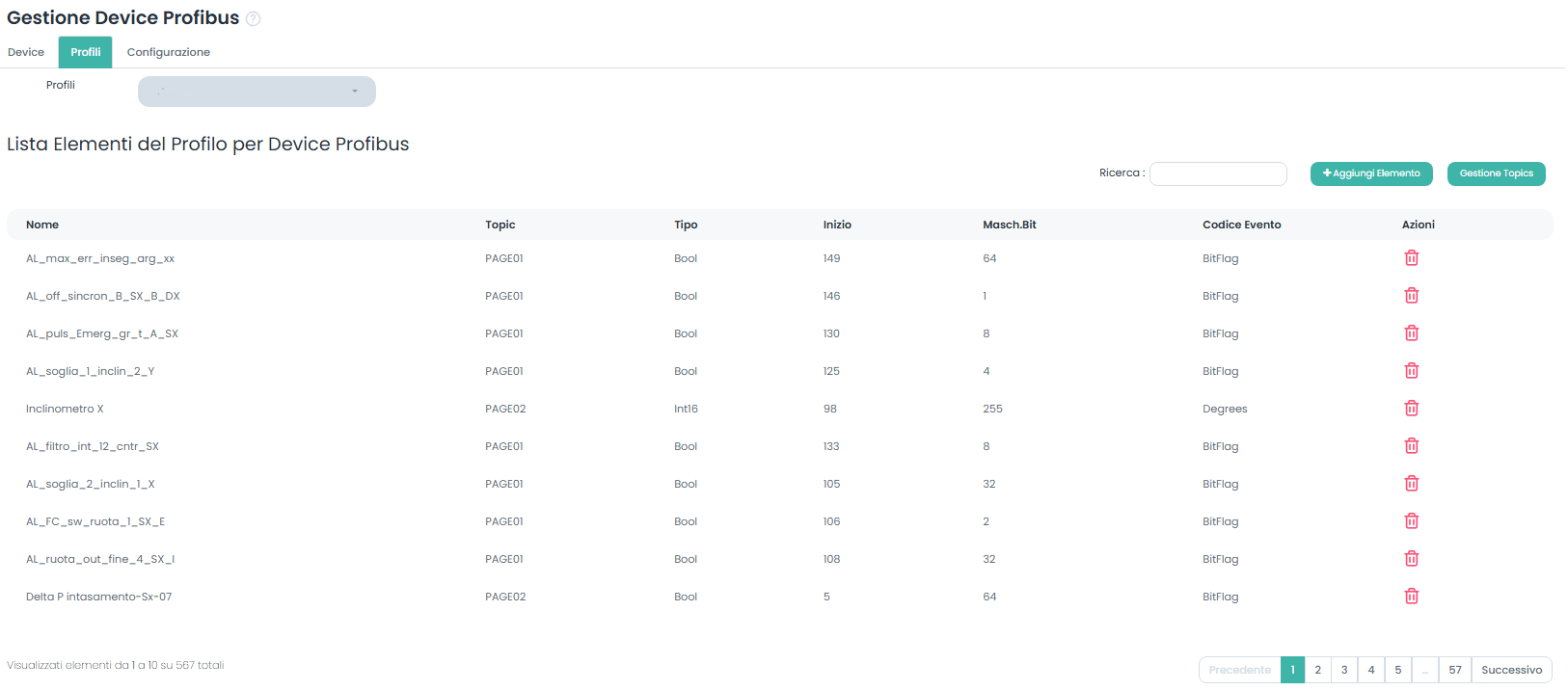Remove the AL_puls_Emerg_gr_t_A_SX element
The image size is (1568, 691).
[1411, 333]
